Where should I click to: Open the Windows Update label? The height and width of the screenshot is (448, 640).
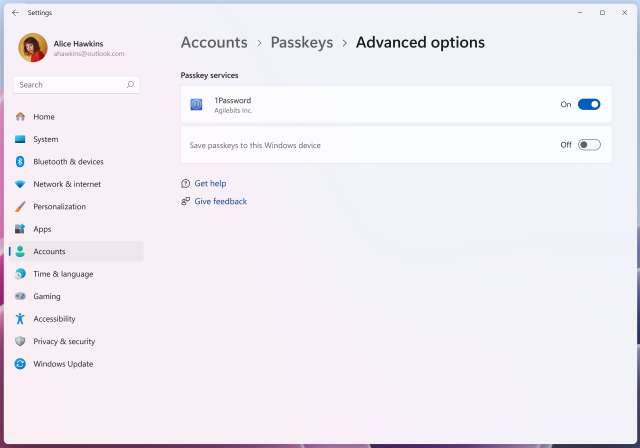[x=63, y=364]
